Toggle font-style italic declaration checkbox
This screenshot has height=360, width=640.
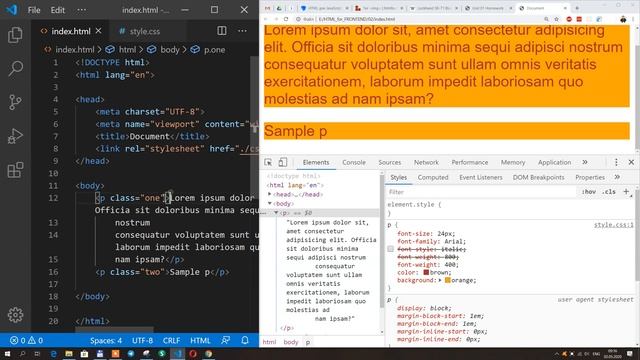coord(391,249)
